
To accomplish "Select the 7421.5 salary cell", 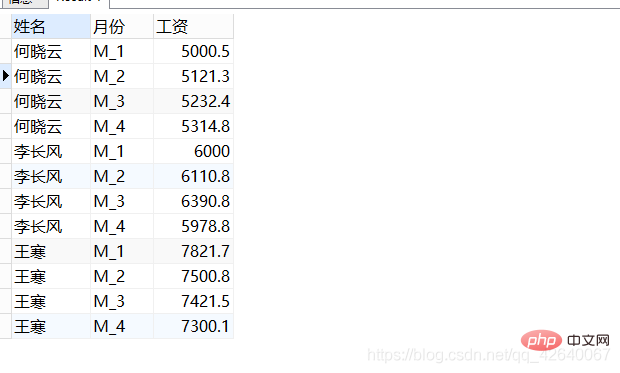I will 194,301.
